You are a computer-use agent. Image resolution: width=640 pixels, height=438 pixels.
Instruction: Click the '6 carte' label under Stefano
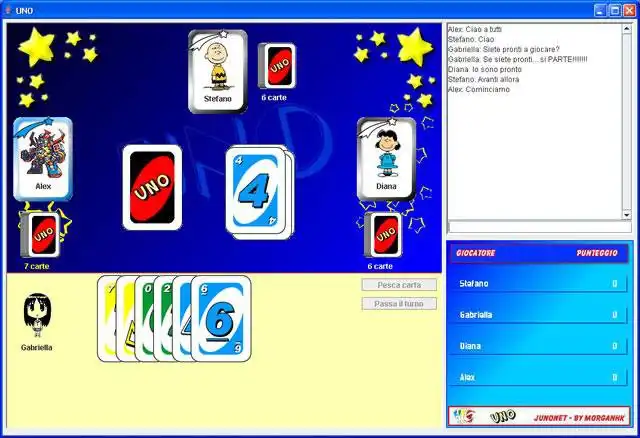274,98
